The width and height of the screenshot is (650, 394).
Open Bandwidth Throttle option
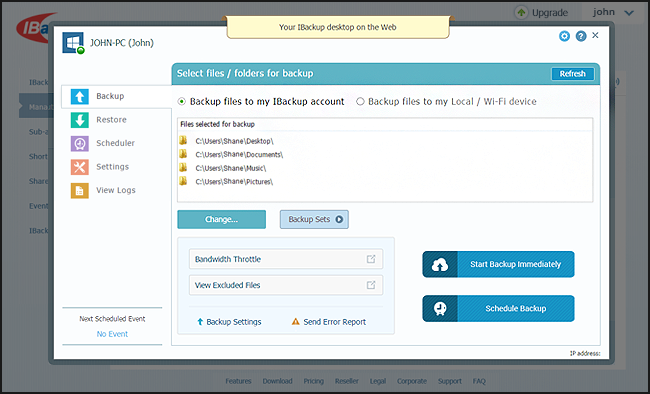pyautogui.click(x=286, y=259)
